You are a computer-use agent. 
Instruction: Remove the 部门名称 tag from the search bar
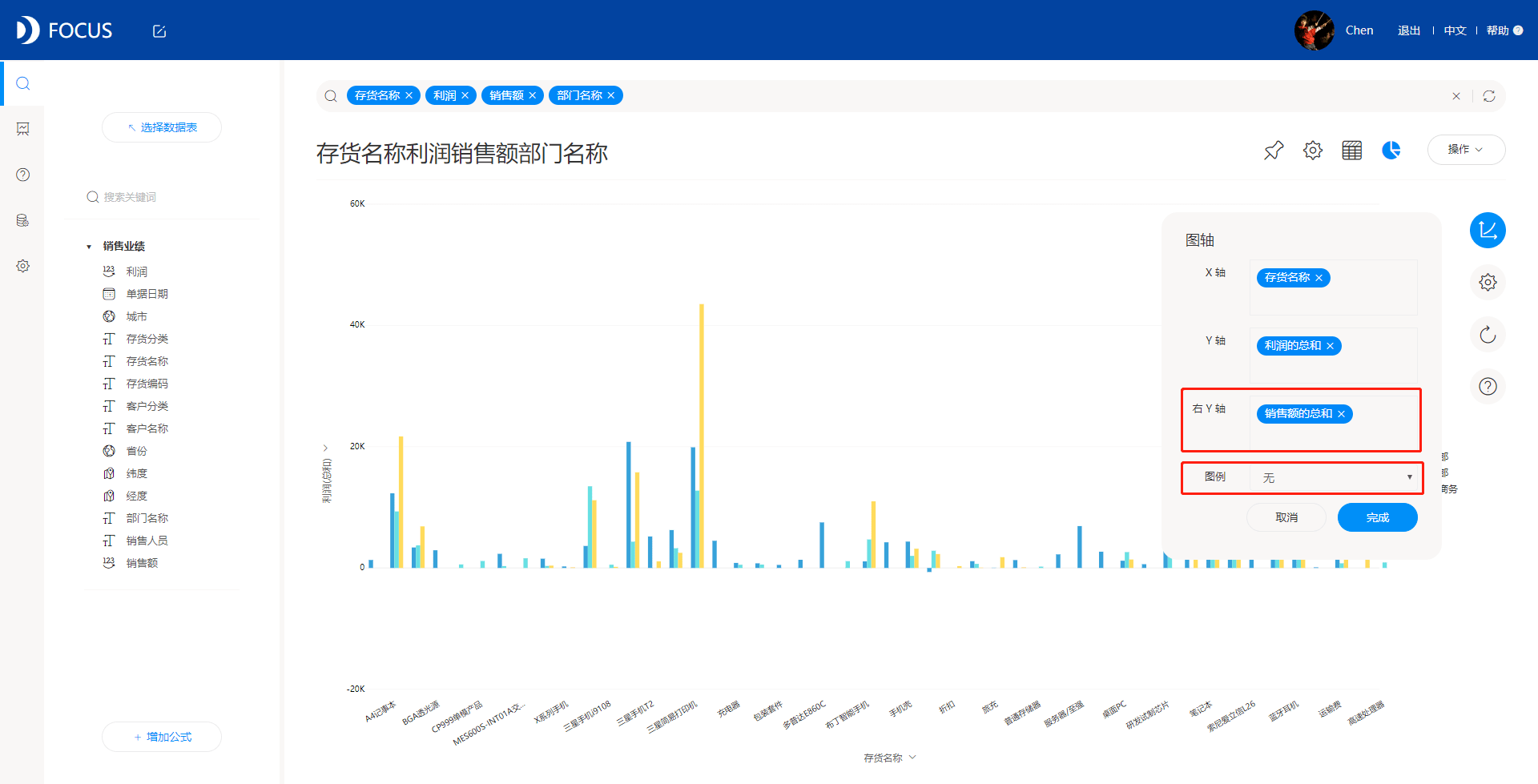(x=610, y=95)
